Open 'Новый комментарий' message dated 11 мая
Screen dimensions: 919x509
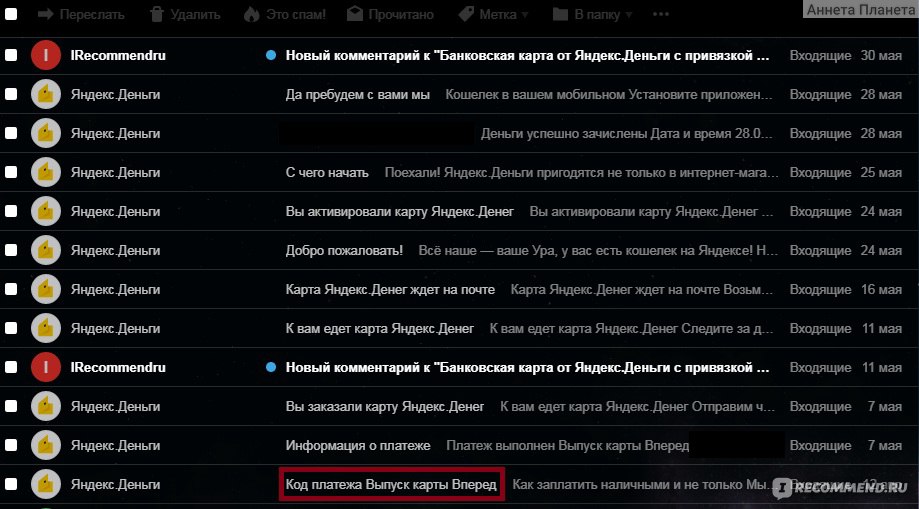(527, 368)
